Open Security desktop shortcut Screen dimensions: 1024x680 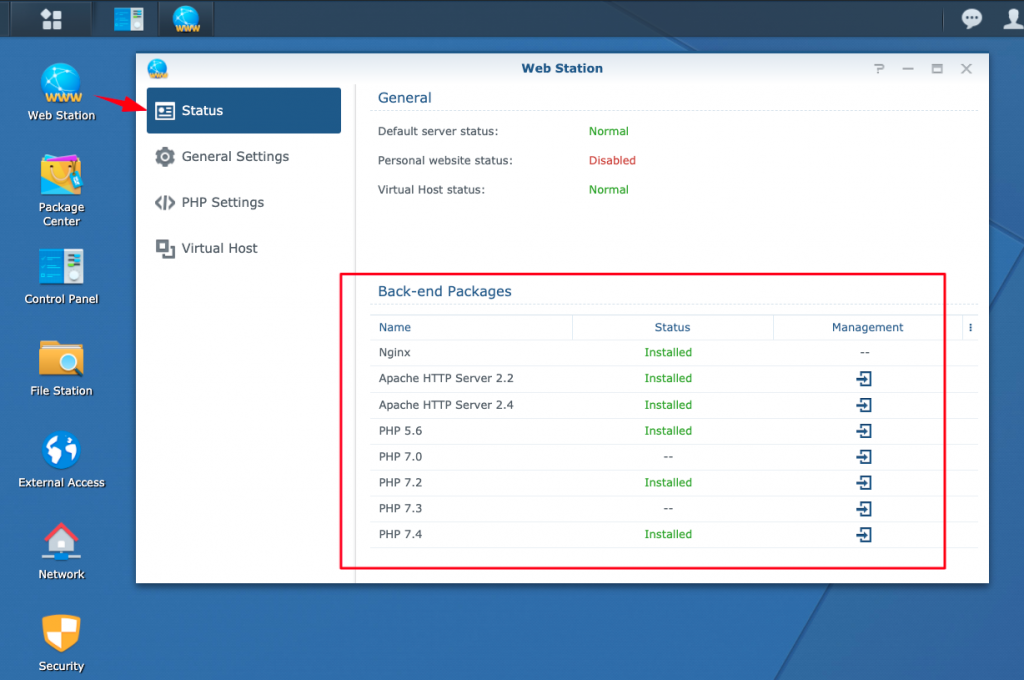tap(61, 643)
